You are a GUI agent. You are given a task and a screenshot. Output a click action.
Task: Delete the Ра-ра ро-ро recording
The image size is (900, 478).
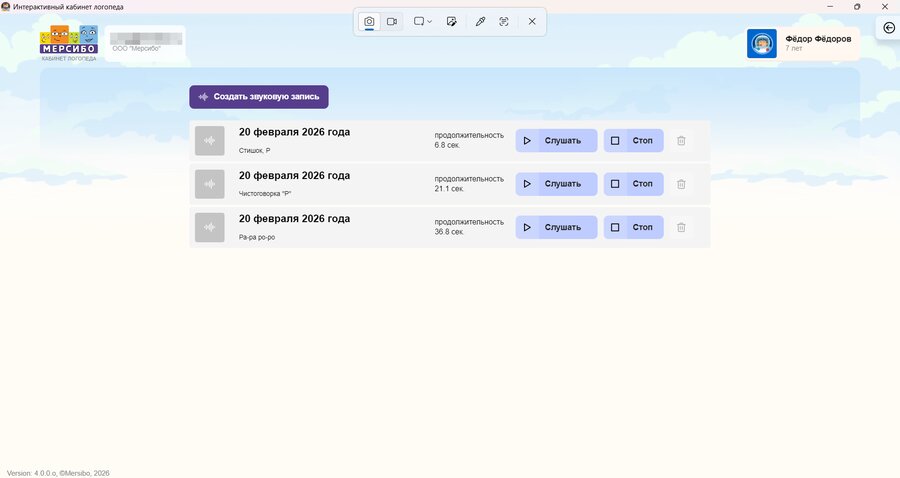click(681, 227)
